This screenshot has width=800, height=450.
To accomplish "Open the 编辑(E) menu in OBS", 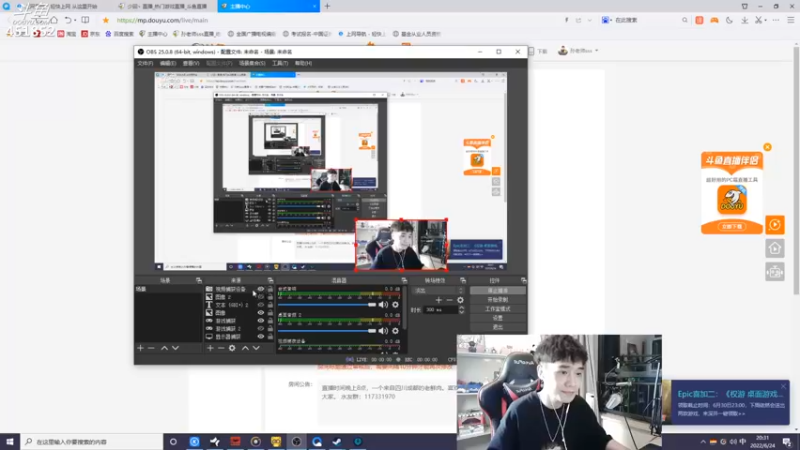I will 168,63.
